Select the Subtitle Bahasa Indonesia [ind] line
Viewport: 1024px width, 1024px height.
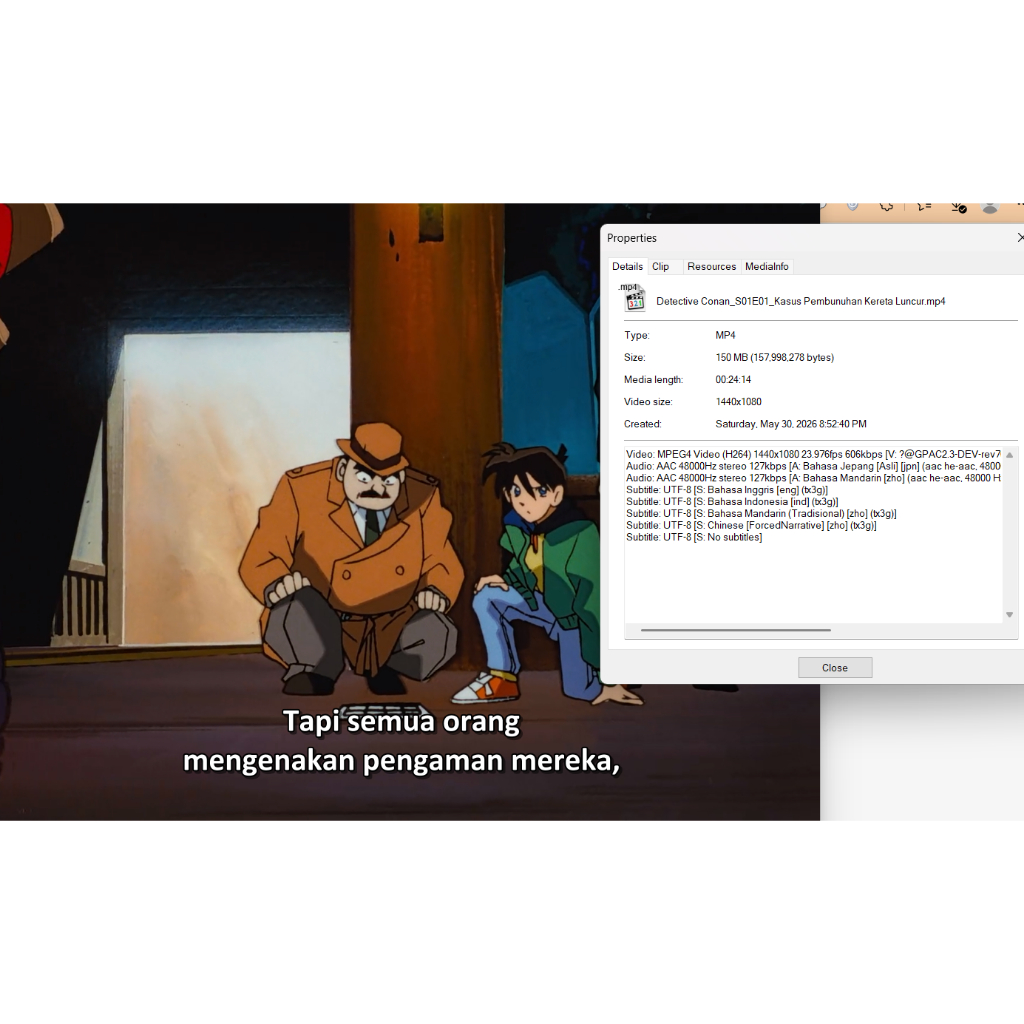(x=732, y=501)
